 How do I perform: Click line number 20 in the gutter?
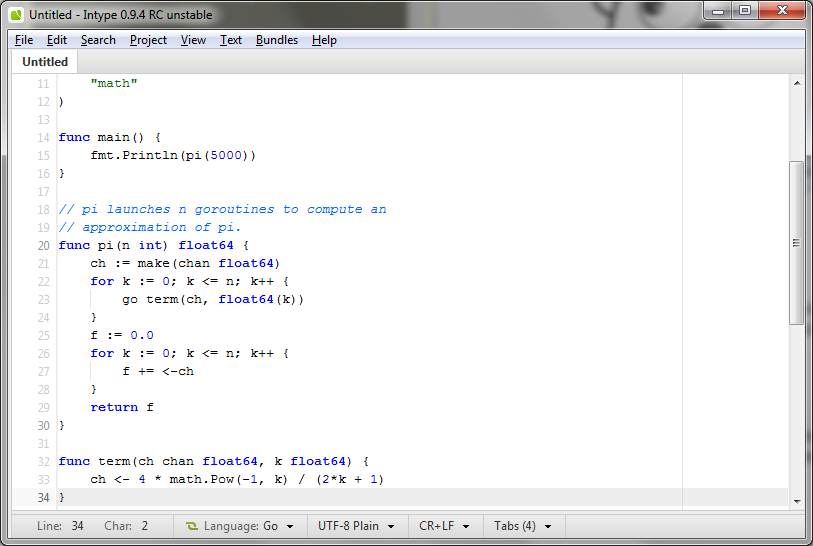click(43, 245)
